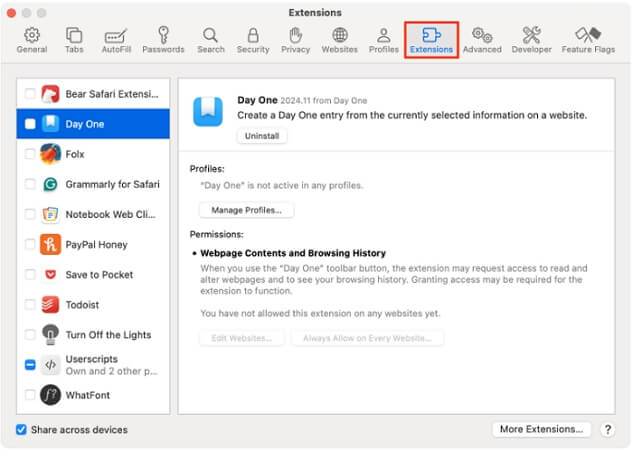The height and width of the screenshot is (450, 633).
Task: Open the Websites globe pane
Action: 340,40
